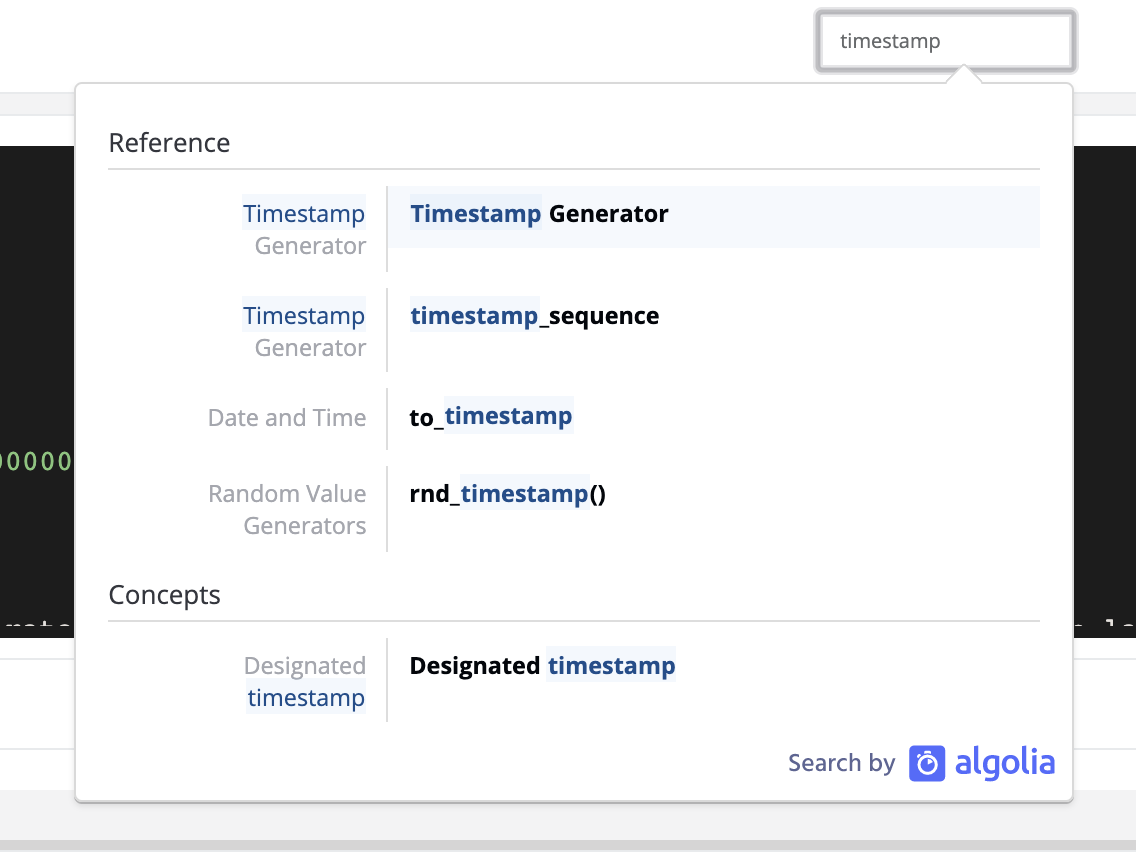The height and width of the screenshot is (852, 1136).
Task: Click the "Search by" text
Action: (x=841, y=763)
